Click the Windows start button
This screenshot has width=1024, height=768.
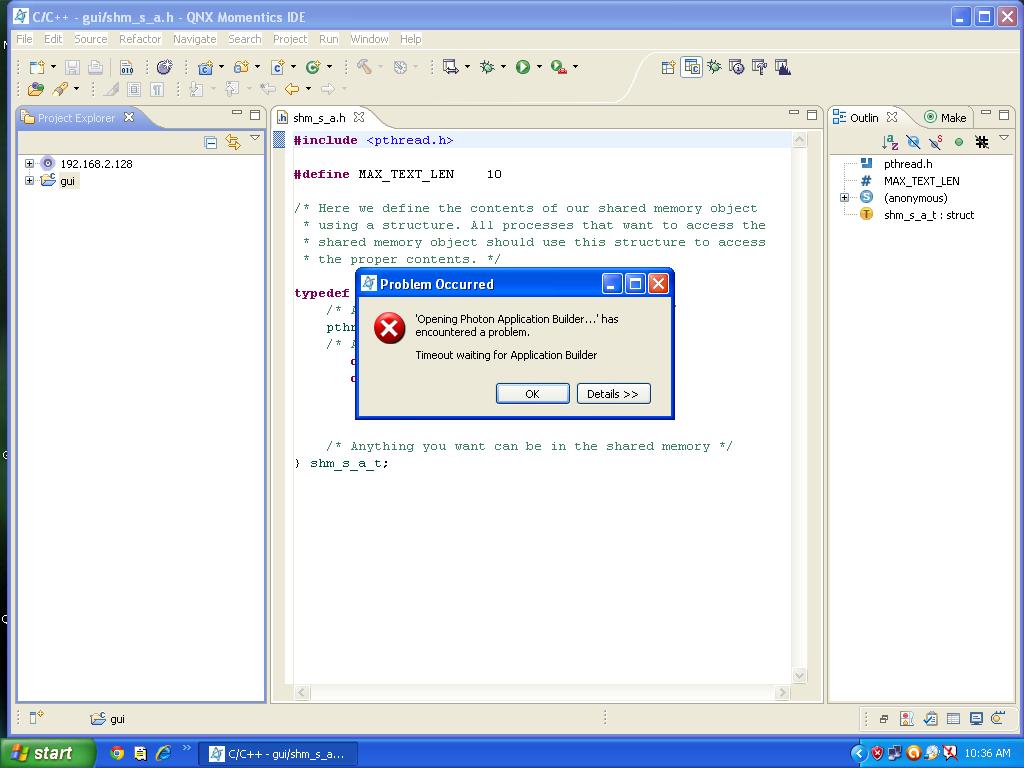tap(45, 753)
